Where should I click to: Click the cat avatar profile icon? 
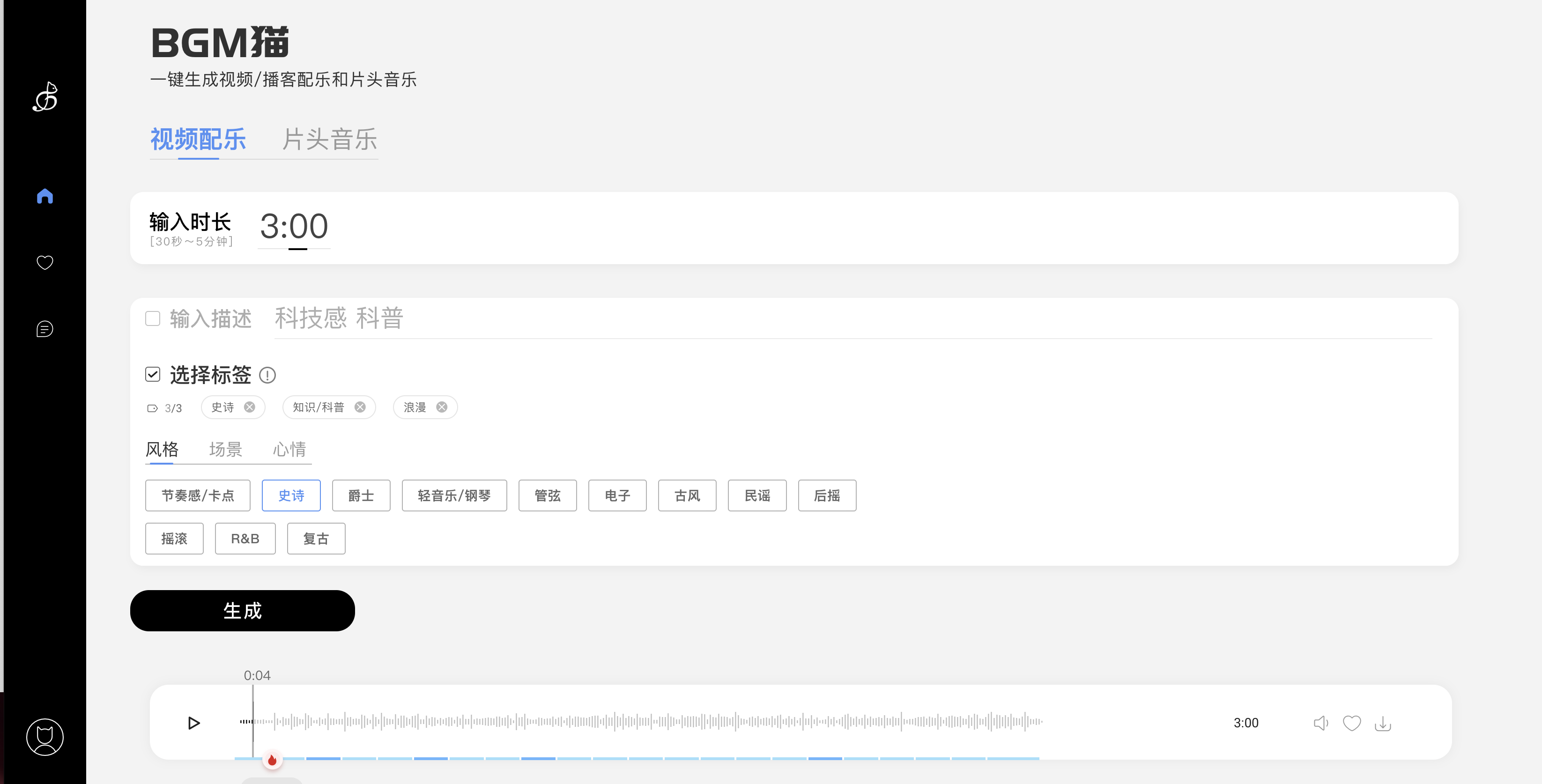tap(45, 737)
